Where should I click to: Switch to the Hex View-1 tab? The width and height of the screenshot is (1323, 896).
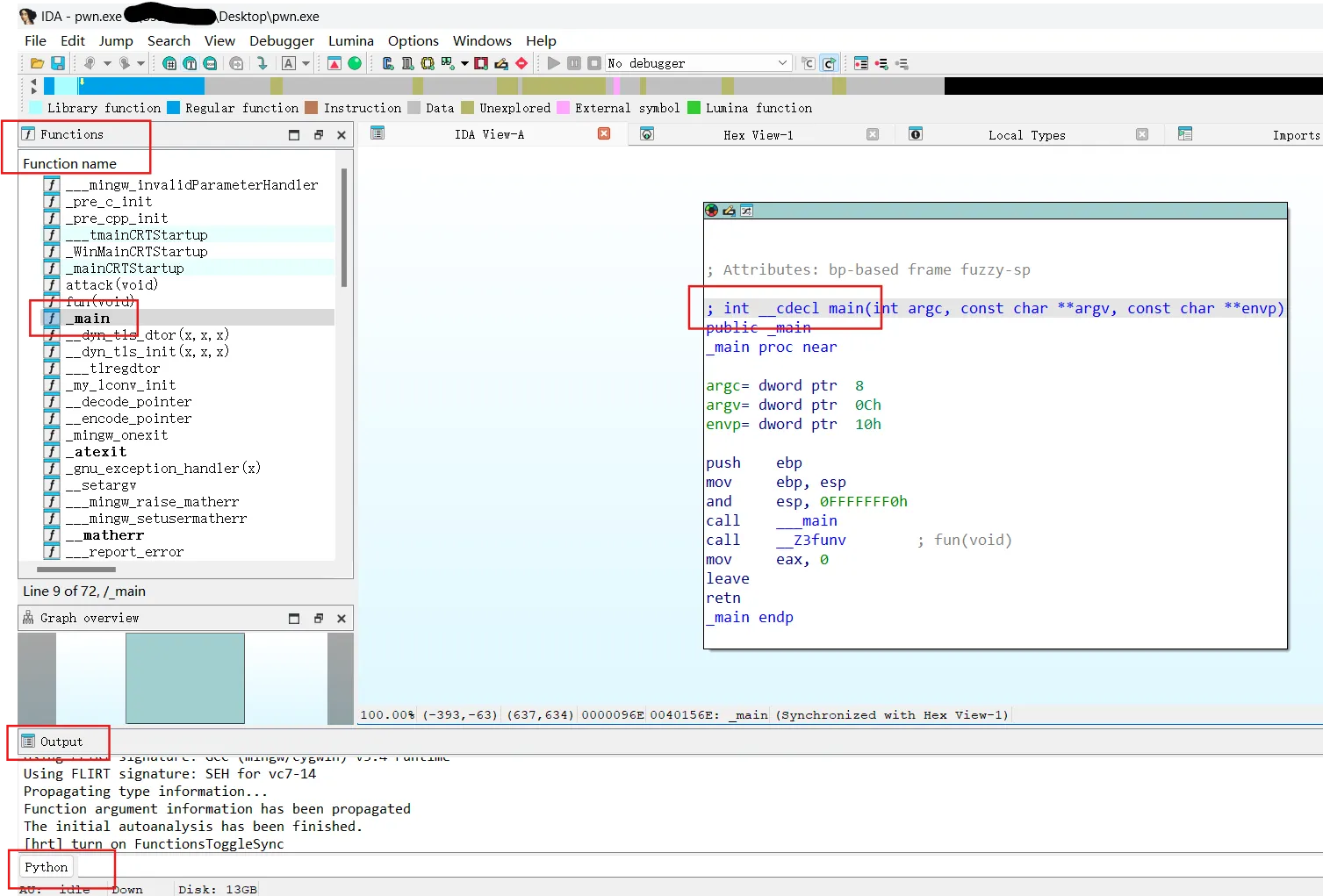point(758,135)
